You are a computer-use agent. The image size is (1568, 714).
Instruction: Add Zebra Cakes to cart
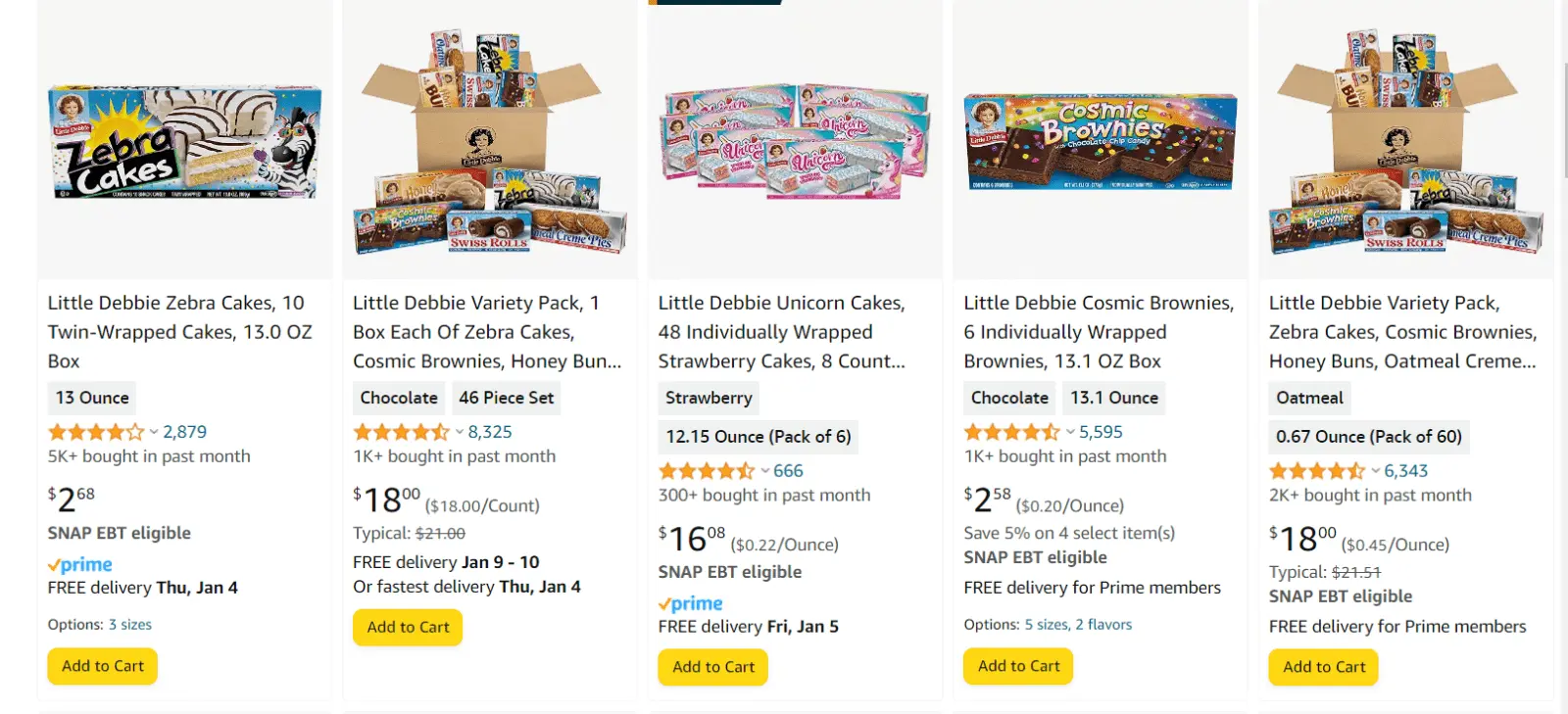click(x=103, y=666)
